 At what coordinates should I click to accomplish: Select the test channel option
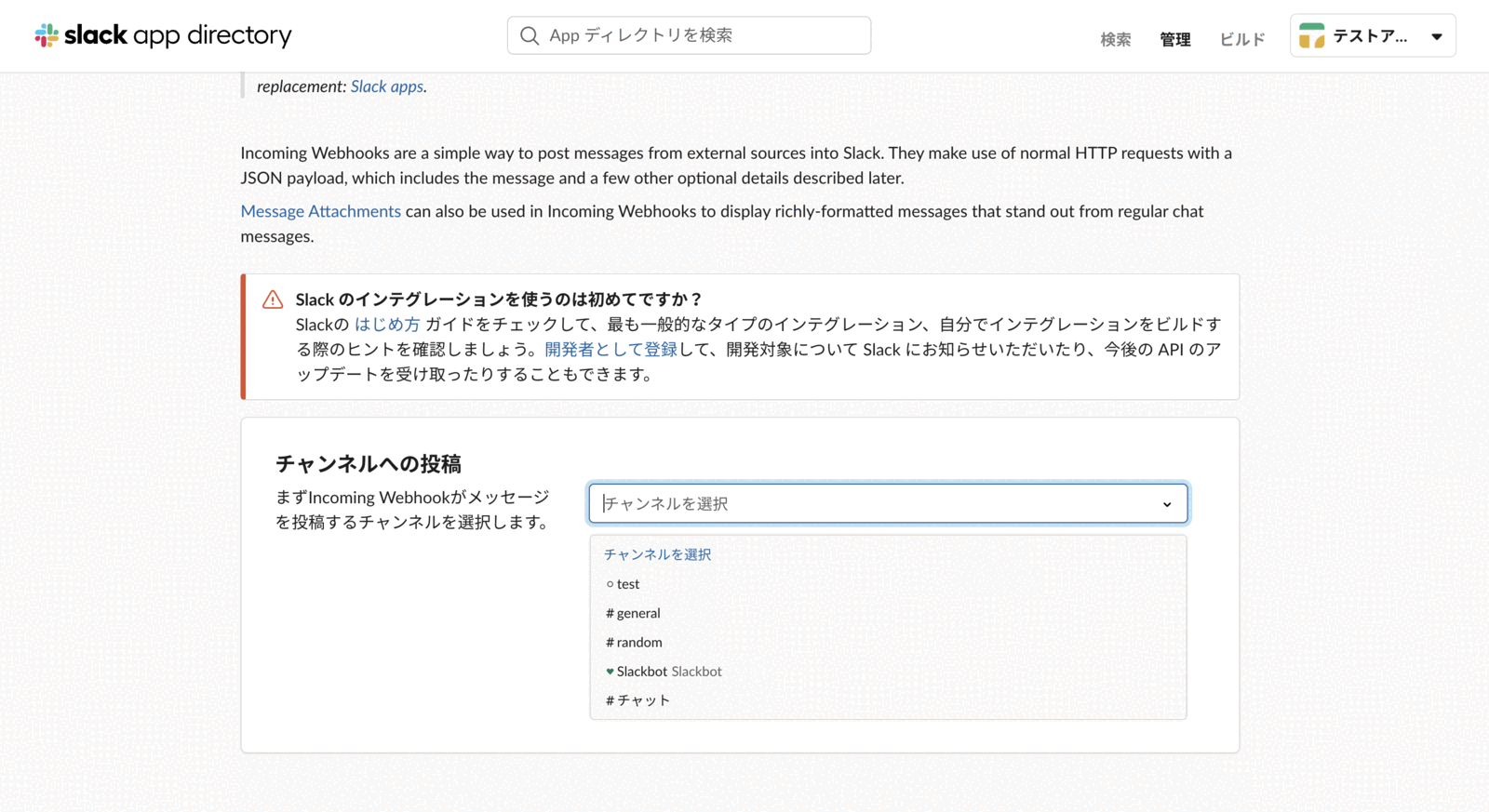pyautogui.click(x=888, y=584)
